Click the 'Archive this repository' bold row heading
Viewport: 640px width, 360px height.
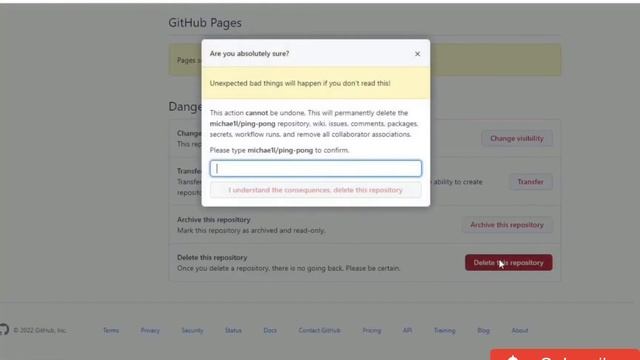click(x=213, y=220)
